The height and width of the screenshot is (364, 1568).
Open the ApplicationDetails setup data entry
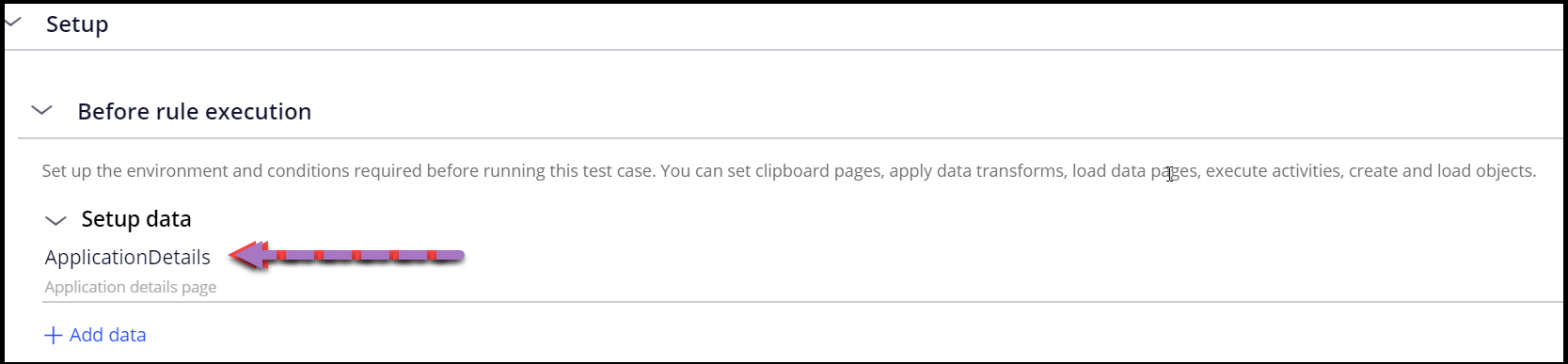[x=128, y=257]
